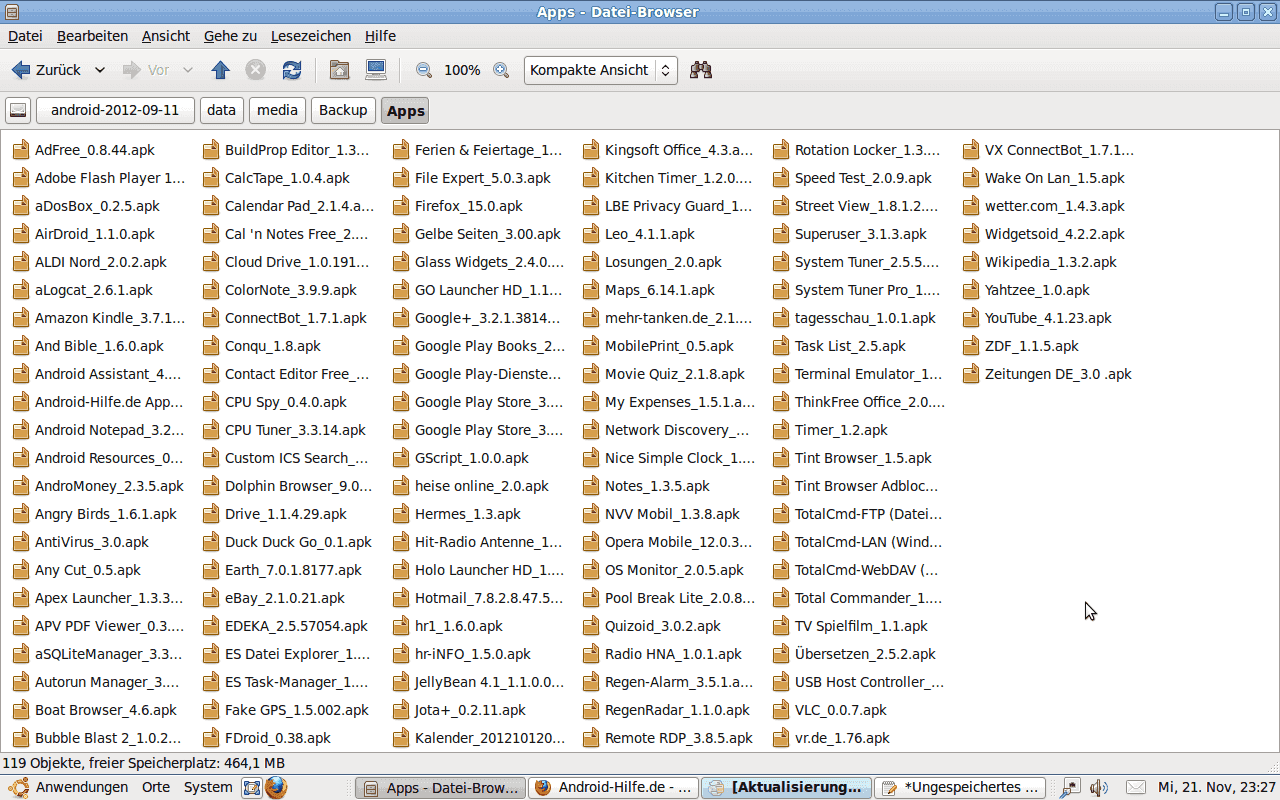
Task: Open the volume speaker tray icon
Action: pos(1099,787)
